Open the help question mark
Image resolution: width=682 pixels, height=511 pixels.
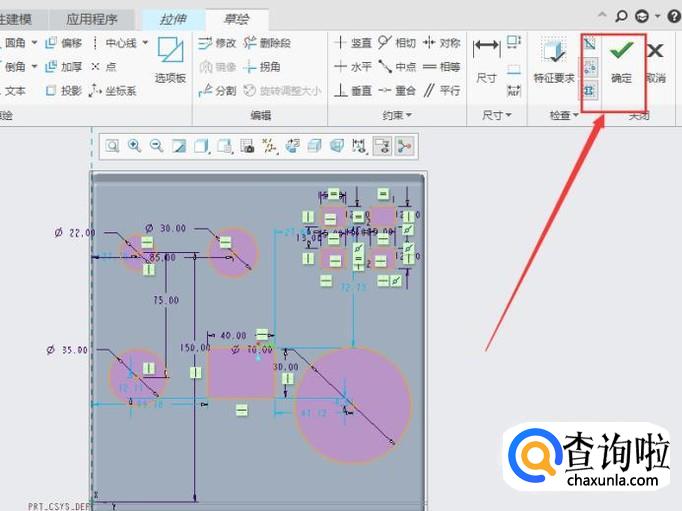tap(674, 17)
